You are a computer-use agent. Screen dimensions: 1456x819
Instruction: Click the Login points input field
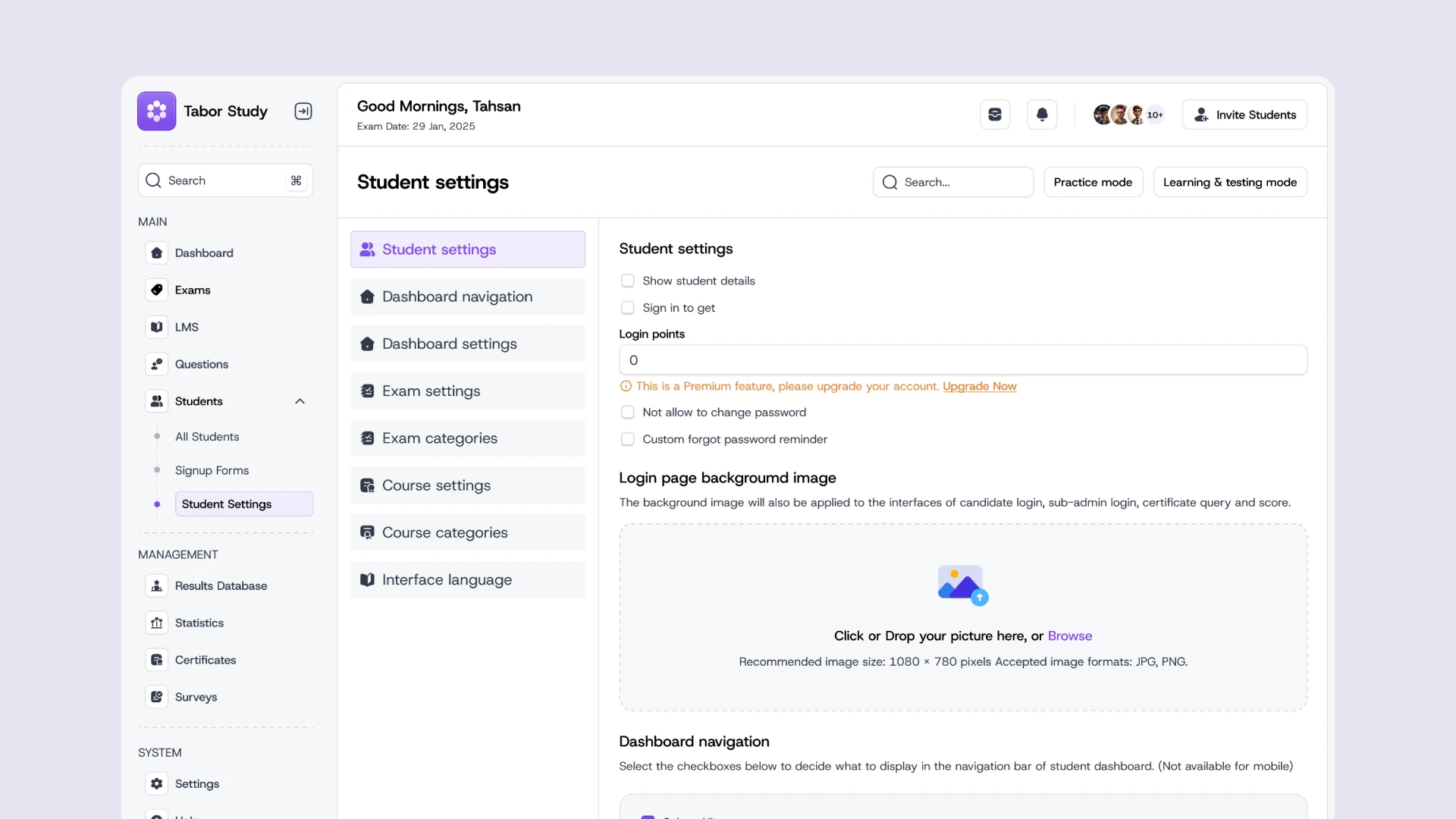[x=963, y=360]
